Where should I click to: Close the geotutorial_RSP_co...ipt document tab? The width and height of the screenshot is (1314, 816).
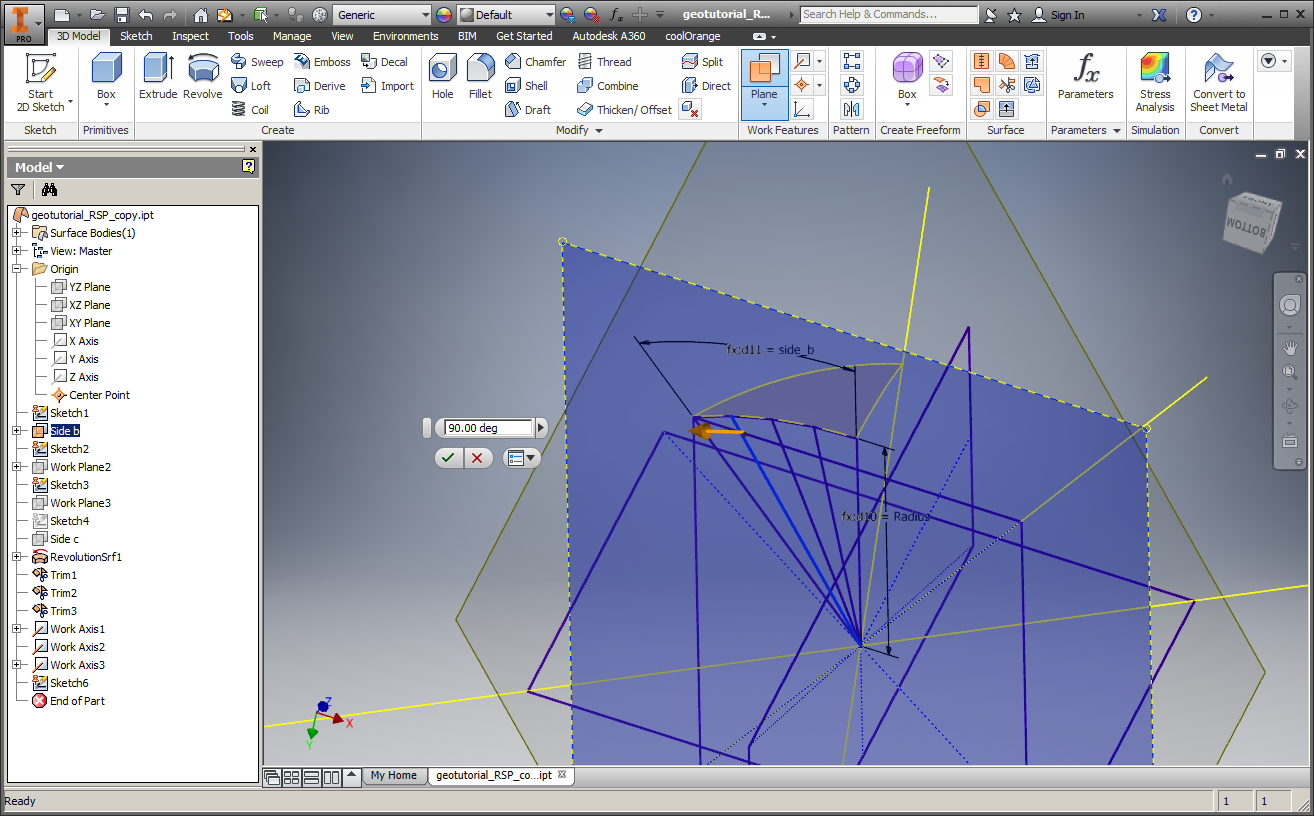tap(562, 775)
